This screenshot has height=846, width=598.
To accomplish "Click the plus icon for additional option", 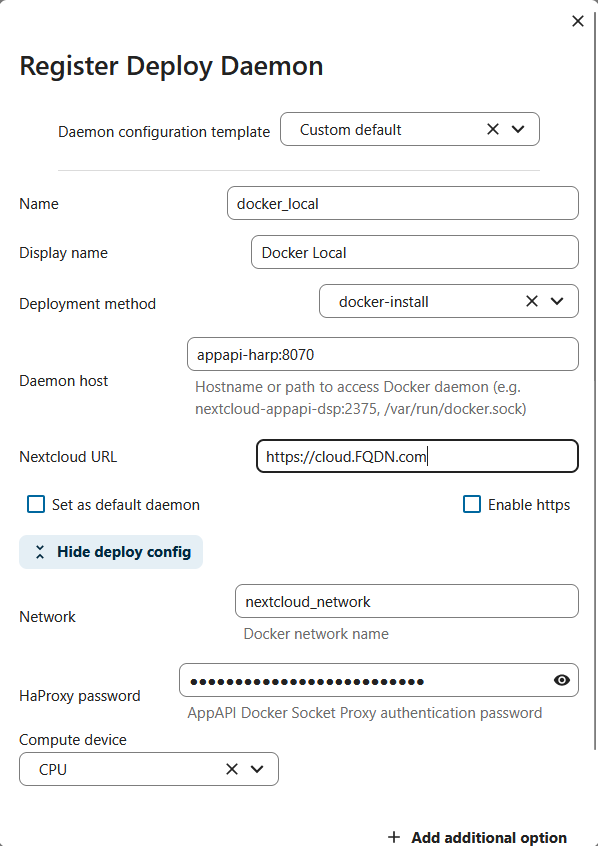I will (394, 837).
